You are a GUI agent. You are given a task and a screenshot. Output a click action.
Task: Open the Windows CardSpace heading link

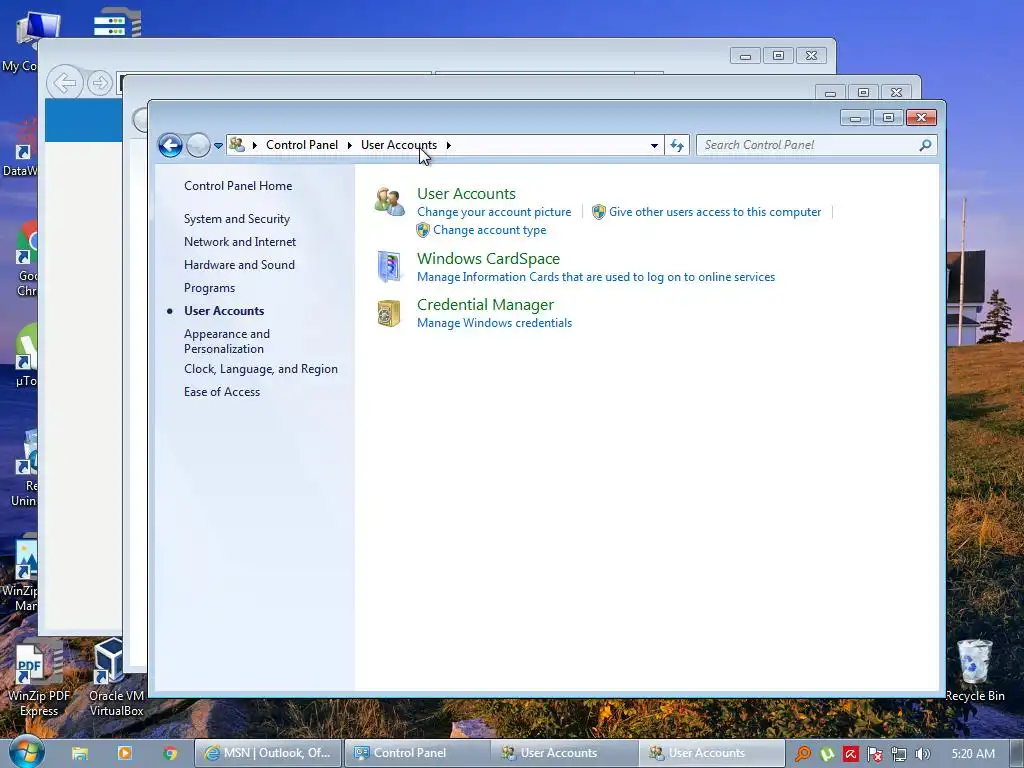pyautogui.click(x=488, y=259)
